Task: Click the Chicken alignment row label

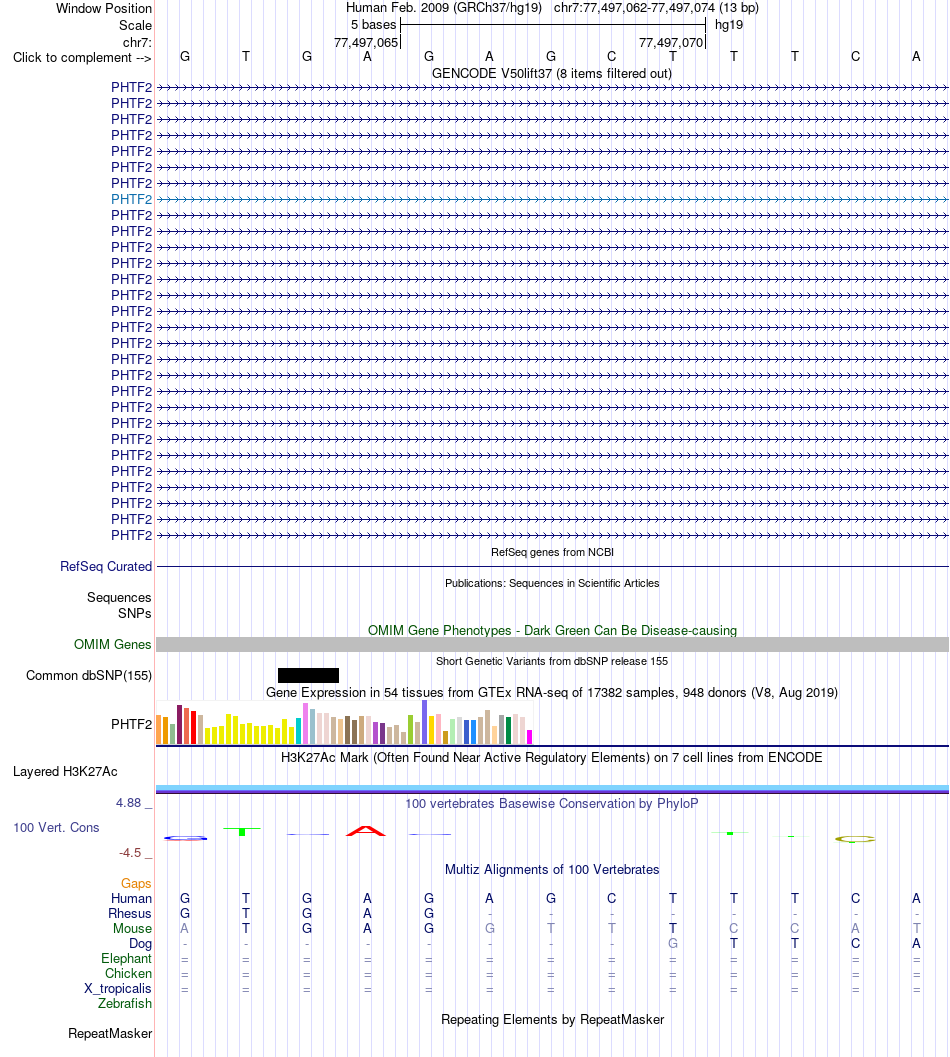Action: coord(128,973)
